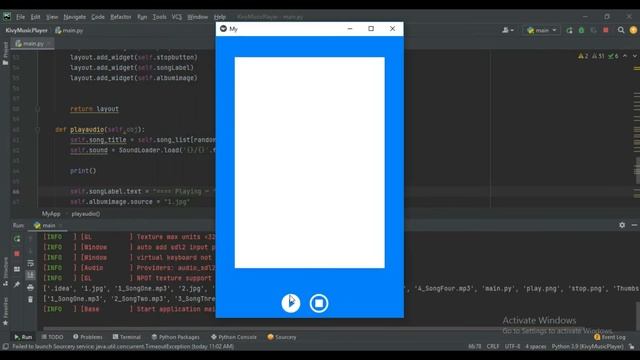Click the 4 spaces indent setting in status bar

tap(536, 347)
